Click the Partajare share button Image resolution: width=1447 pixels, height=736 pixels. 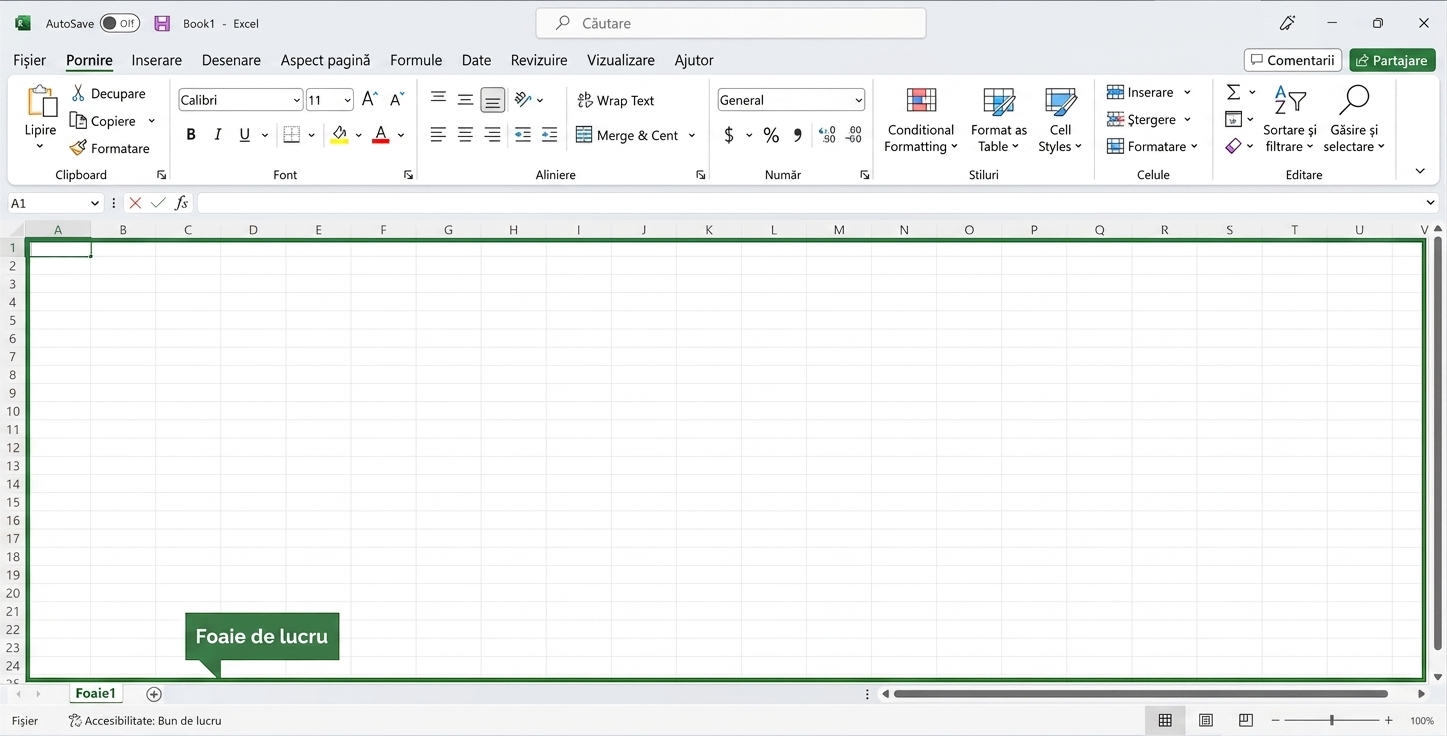tap(1392, 60)
